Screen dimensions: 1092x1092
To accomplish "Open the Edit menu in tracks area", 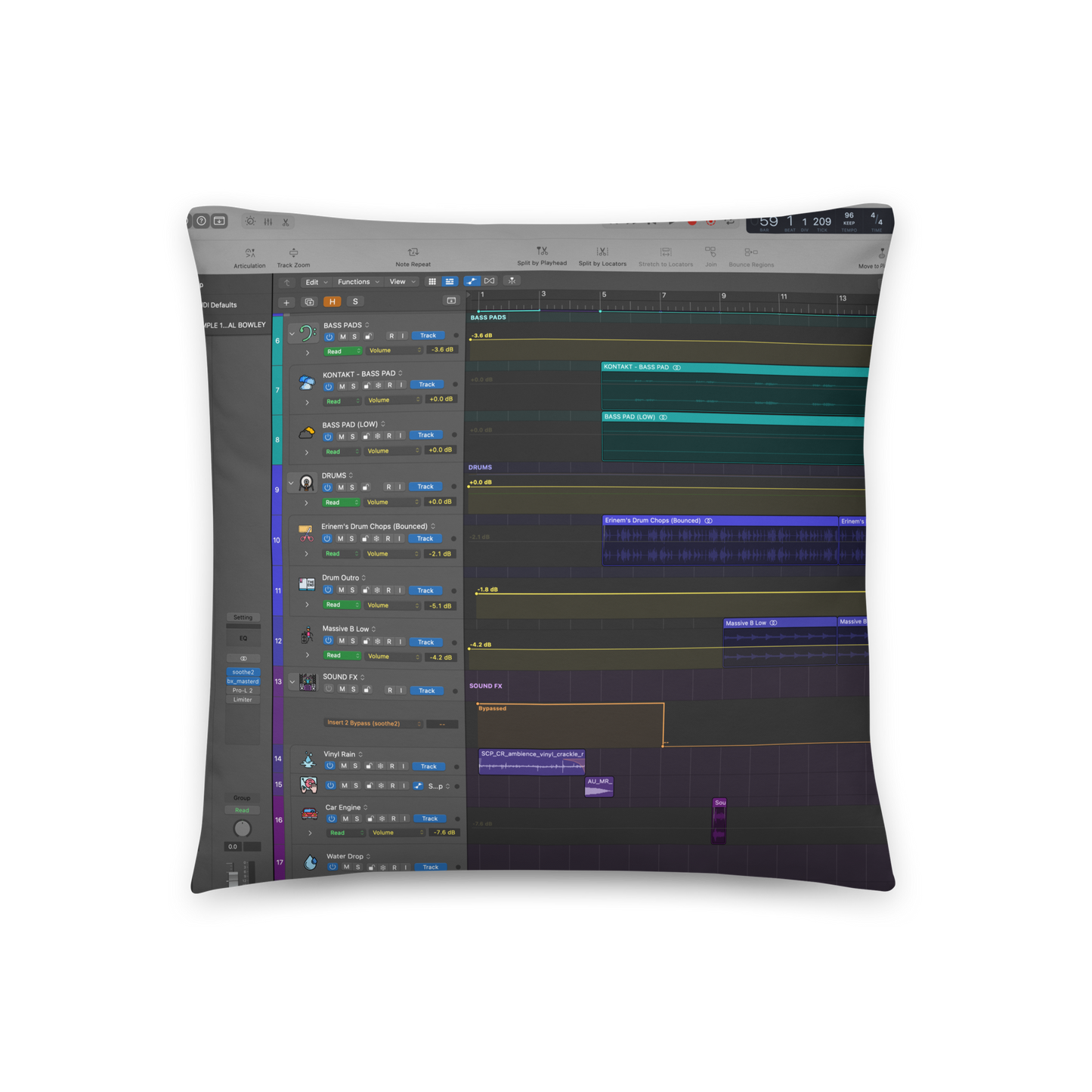I will coord(315,282).
